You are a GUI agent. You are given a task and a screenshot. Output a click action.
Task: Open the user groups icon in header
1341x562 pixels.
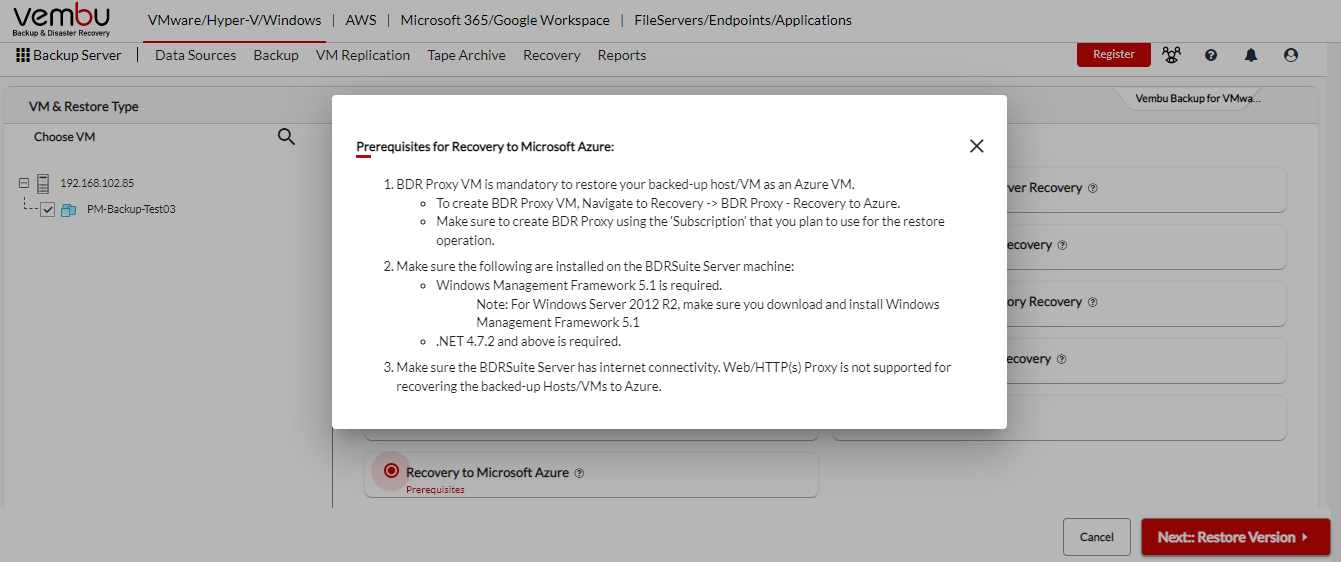pyautogui.click(x=1171, y=55)
